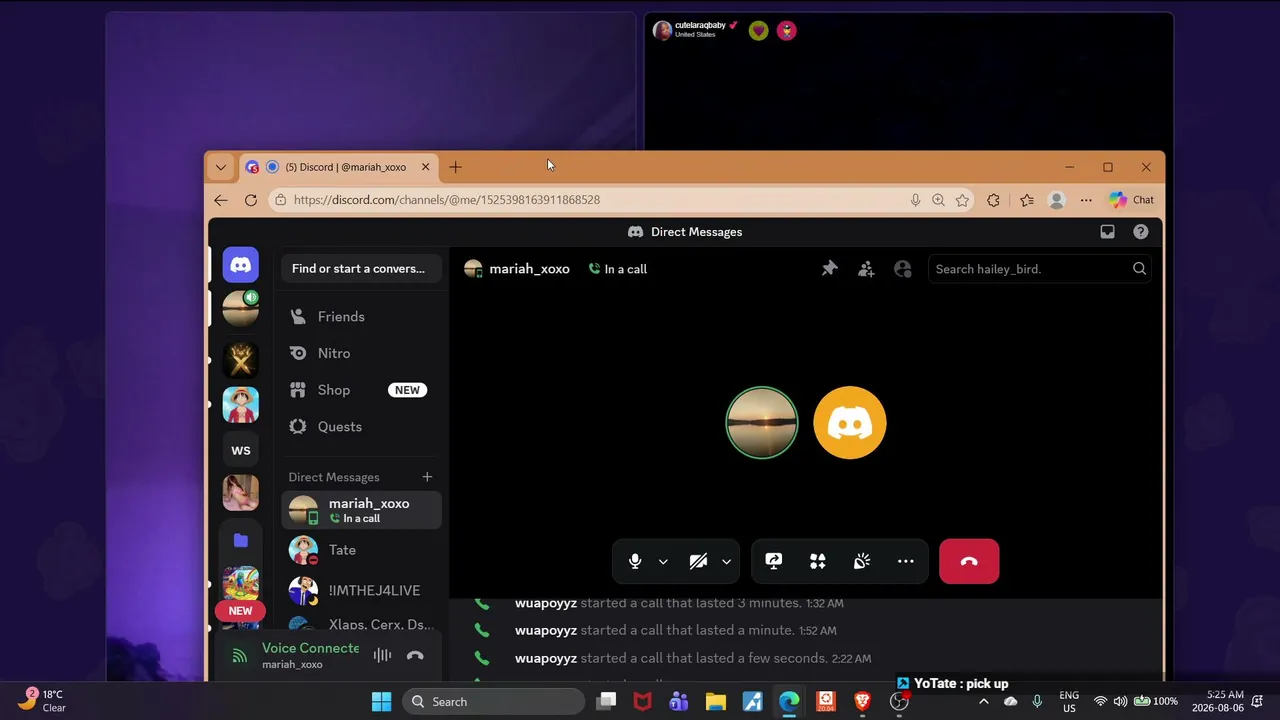Show hidden system tray icons
Screen dimensions: 1280x720
pos(983,702)
